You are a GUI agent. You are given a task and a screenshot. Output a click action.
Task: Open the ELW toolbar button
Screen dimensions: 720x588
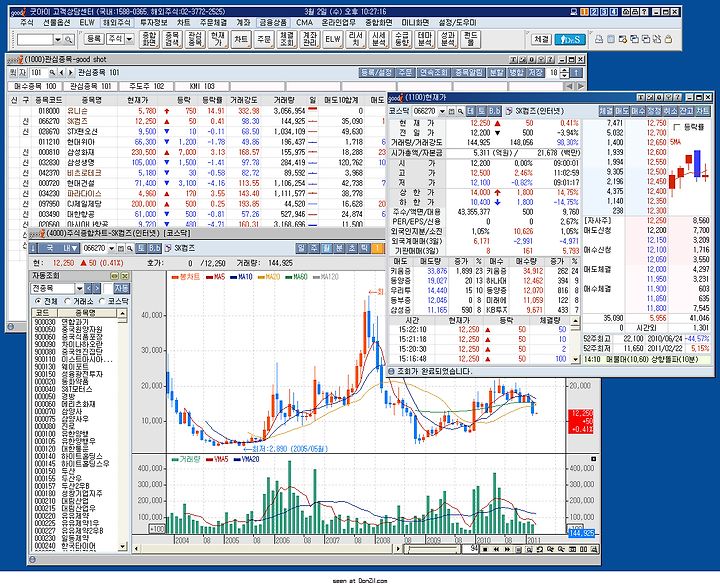[x=333, y=39]
